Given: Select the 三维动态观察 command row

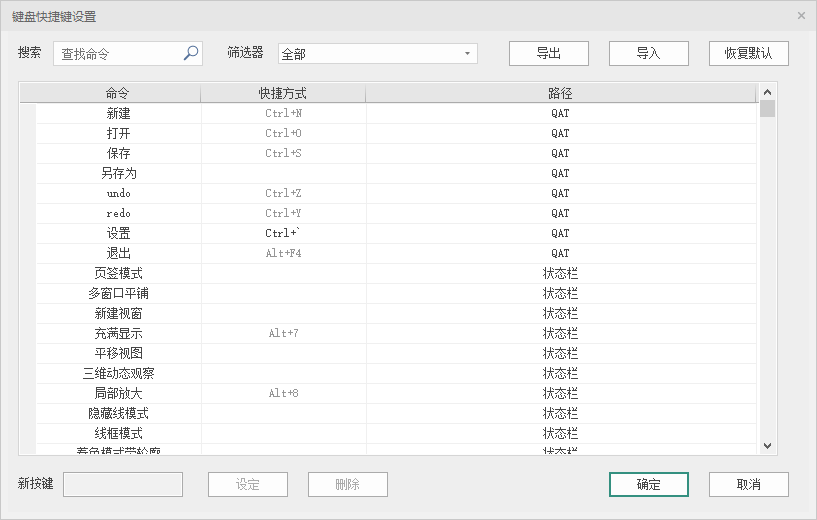Looking at the screenshot, I should (118, 373).
